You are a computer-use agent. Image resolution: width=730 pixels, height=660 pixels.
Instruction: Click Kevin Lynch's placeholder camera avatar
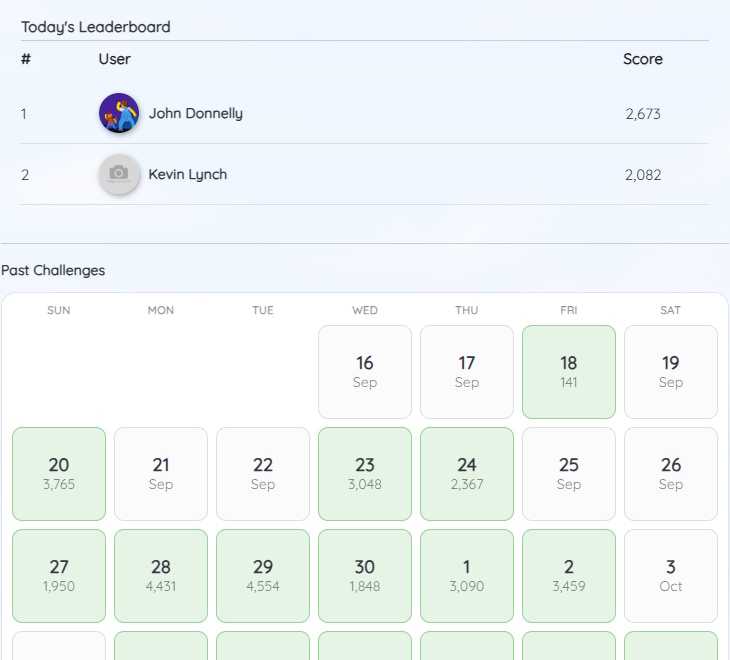[x=119, y=174]
